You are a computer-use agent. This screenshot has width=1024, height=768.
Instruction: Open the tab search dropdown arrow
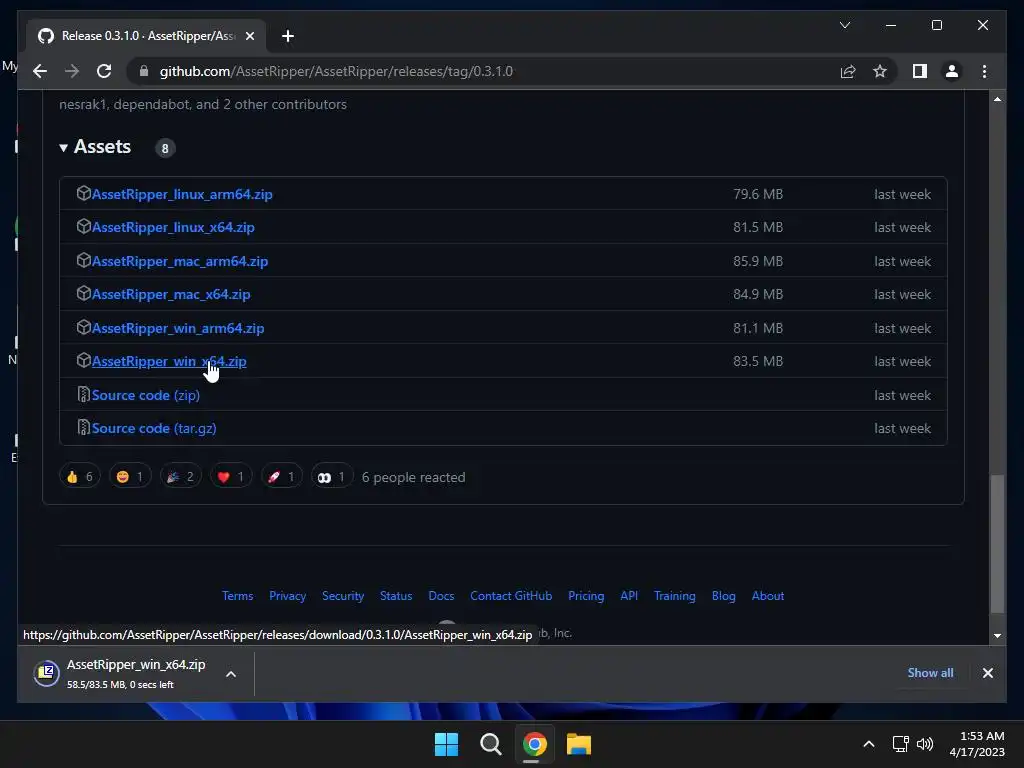point(844,25)
